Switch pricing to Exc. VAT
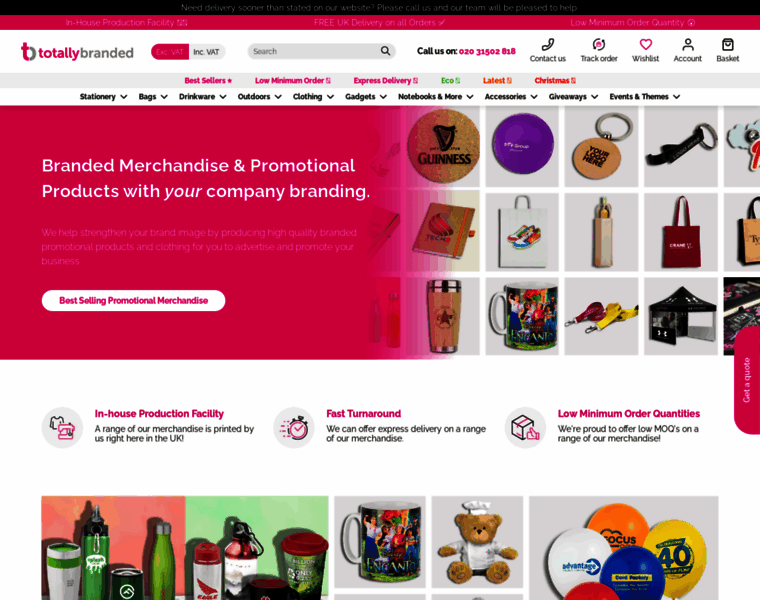Screen dimensions: 760x600 click(170, 52)
